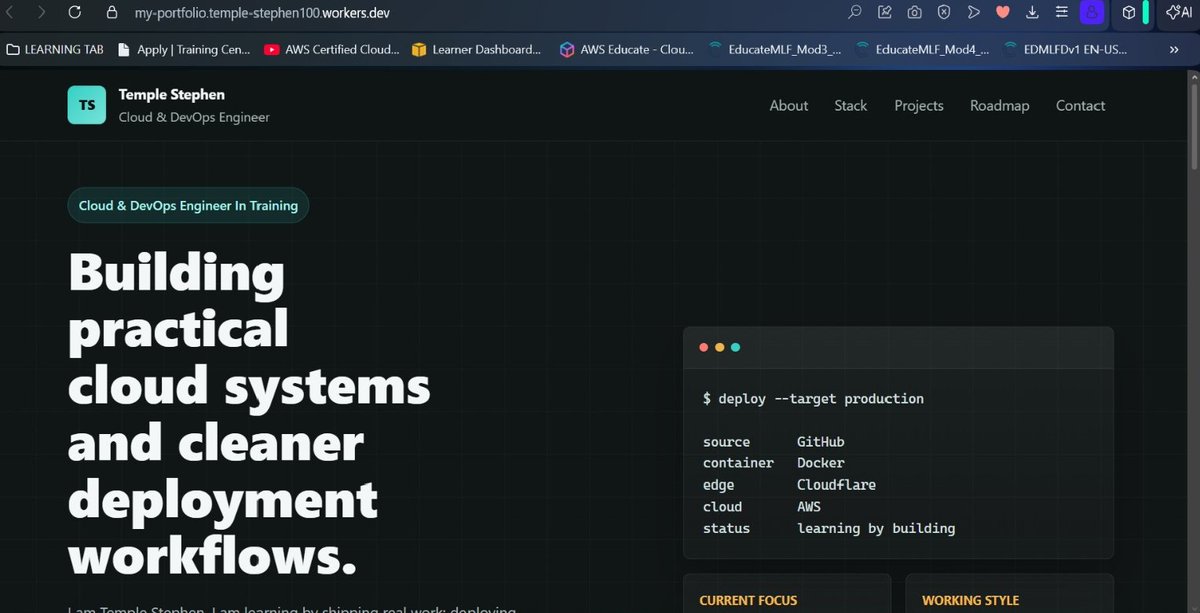
Task: Open the purple profile account icon
Action: pyautogui.click(x=1093, y=13)
